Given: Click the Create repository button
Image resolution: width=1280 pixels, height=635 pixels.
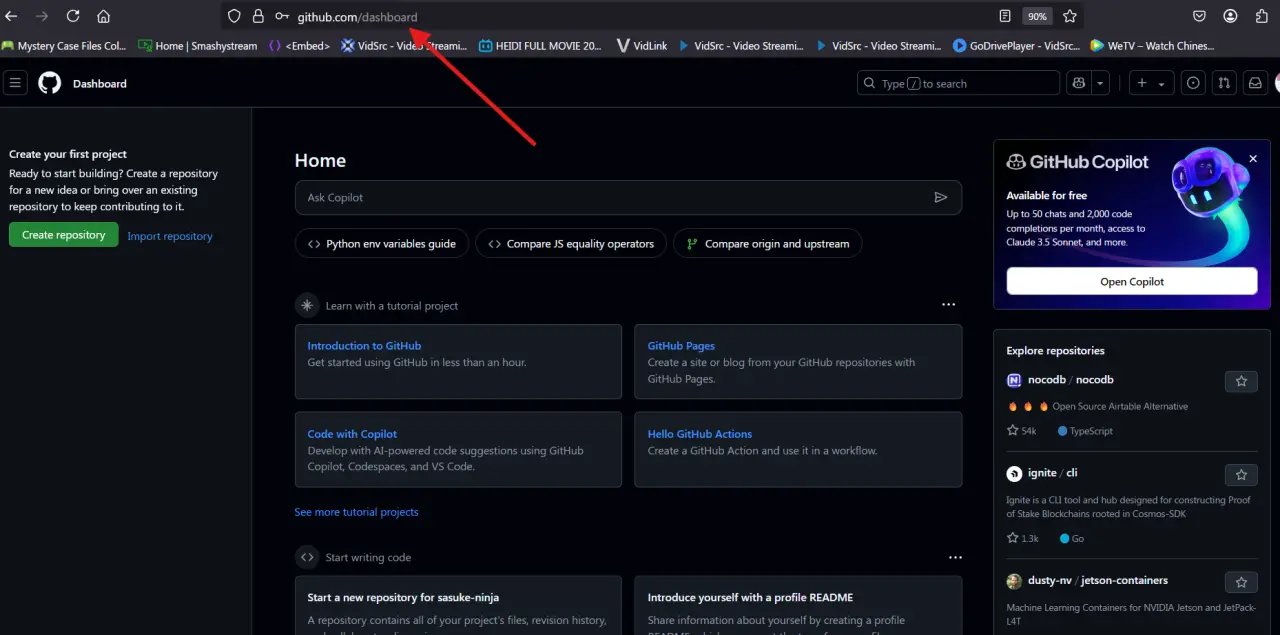Looking at the screenshot, I should click(64, 235).
